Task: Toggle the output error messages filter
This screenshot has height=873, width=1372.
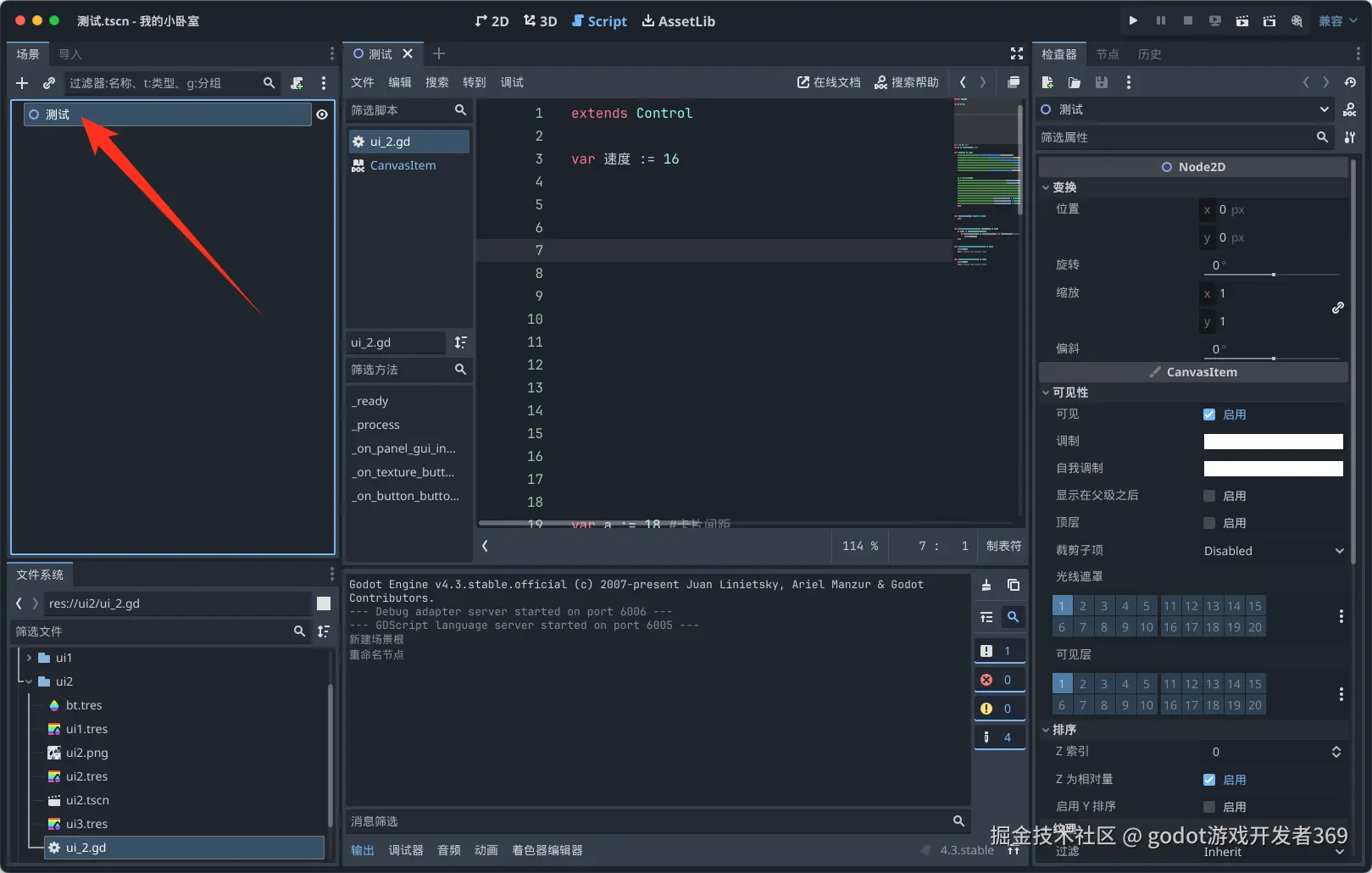Action: pos(999,680)
